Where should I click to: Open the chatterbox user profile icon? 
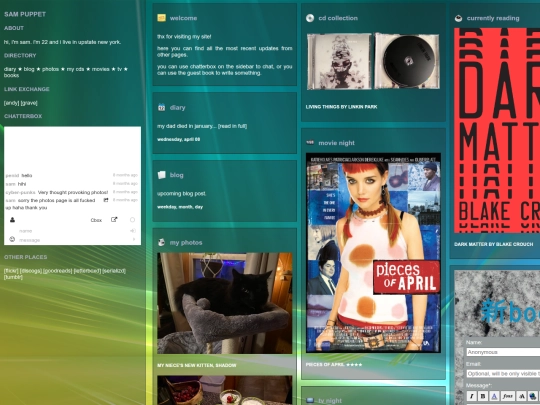tap(12, 220)
